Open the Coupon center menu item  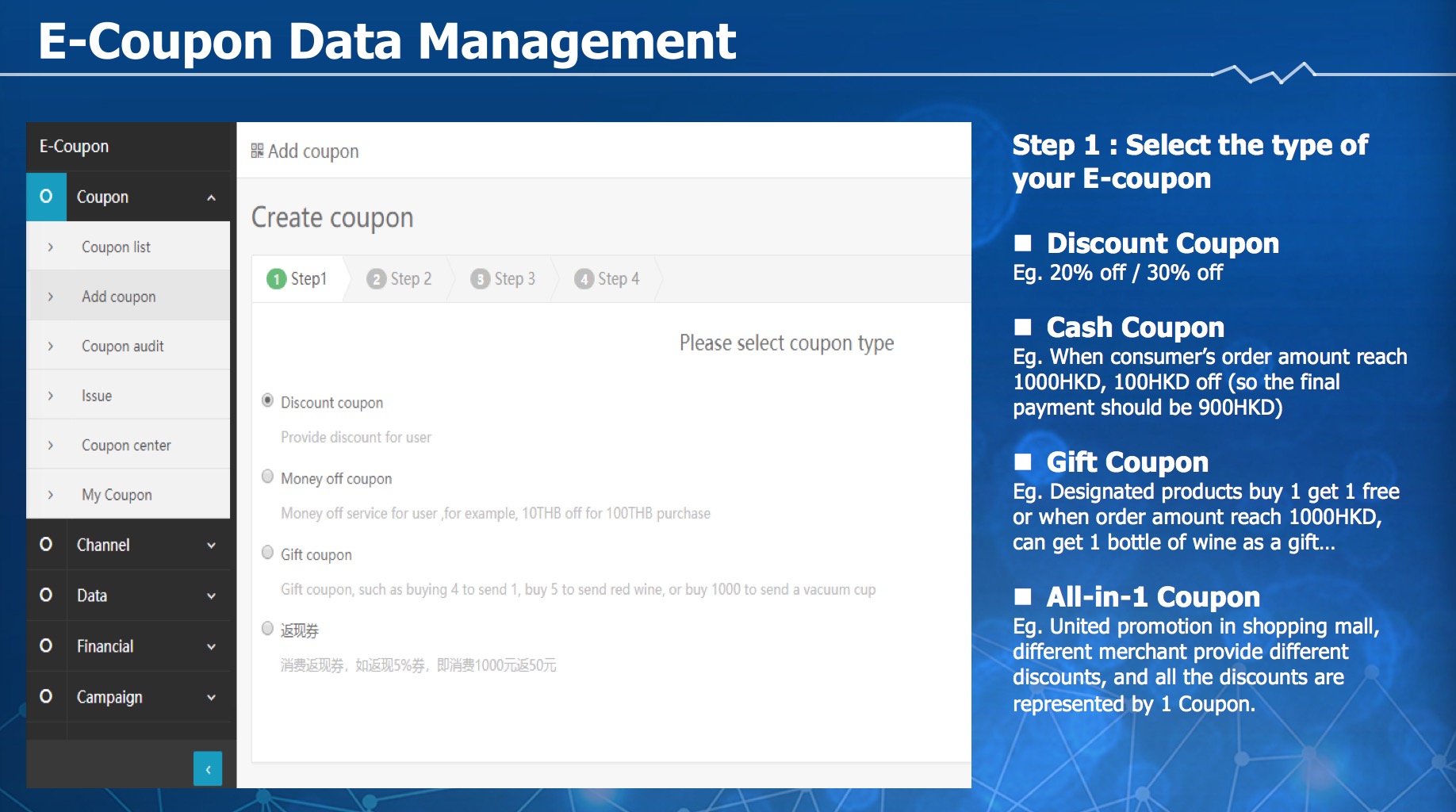[126, 446]
